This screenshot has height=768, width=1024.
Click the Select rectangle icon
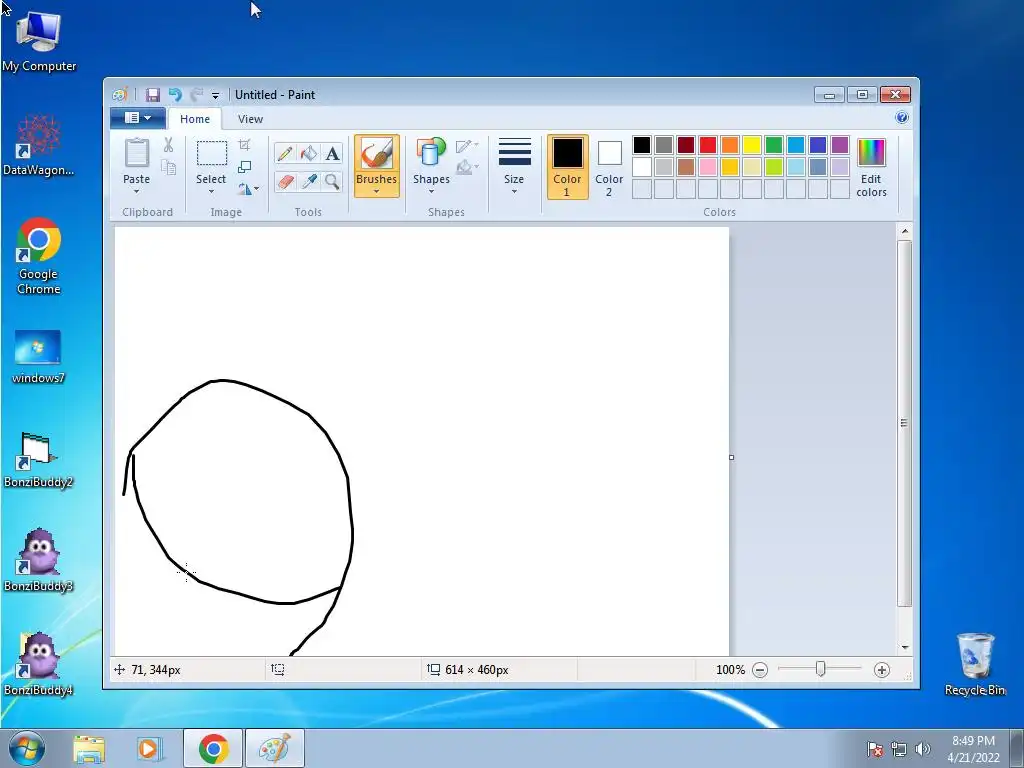coord(212,153)
